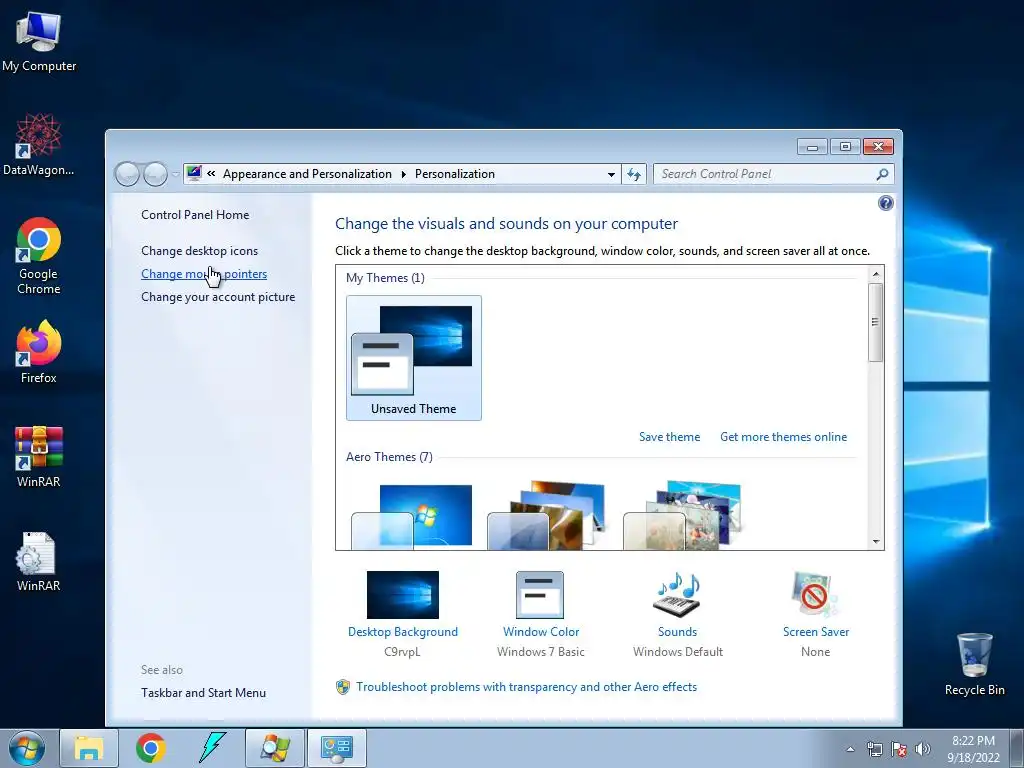Click the network tray icon
1024x768 pixels.
tap(874, 749)
